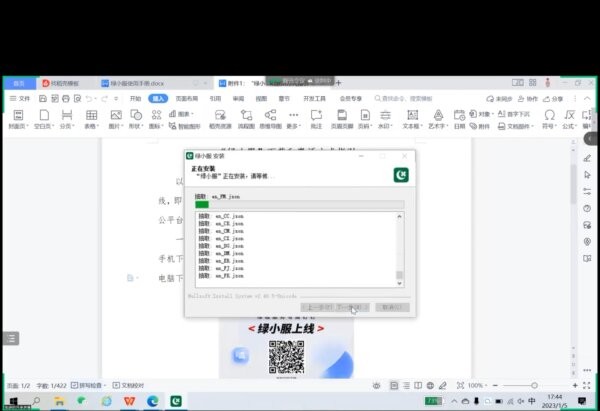This screenshot has height=411, width=600.
Task: Insert a chart (图表)
Action: coord(181,114)
